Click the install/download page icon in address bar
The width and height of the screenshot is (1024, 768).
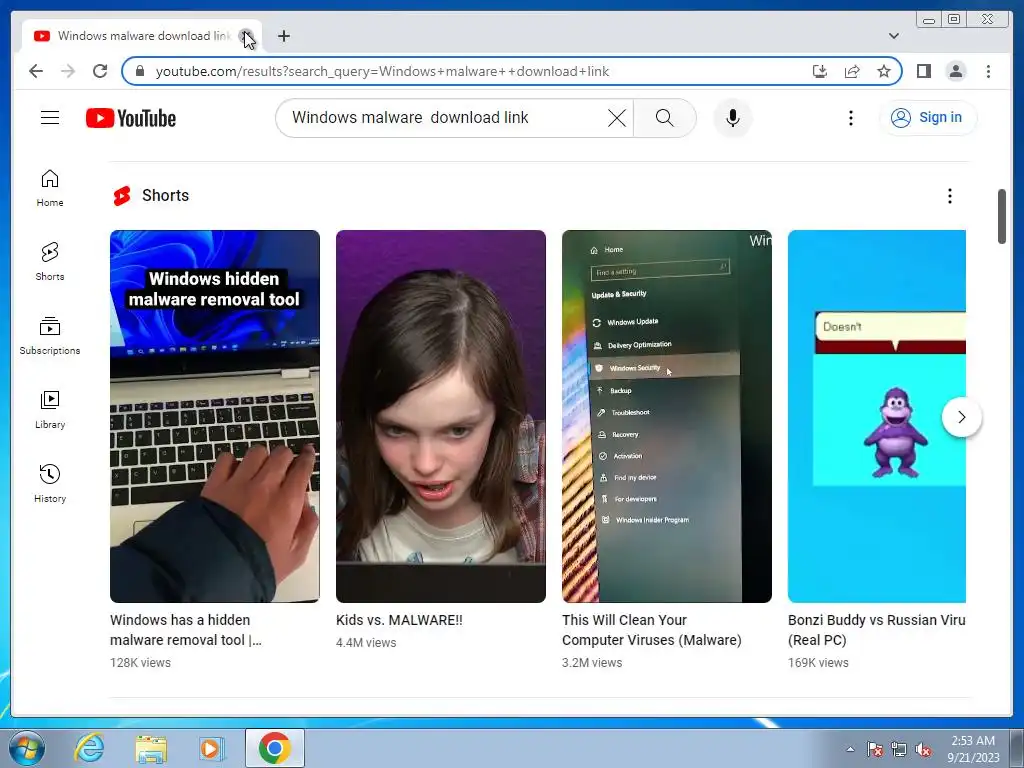tap(820, 71)
